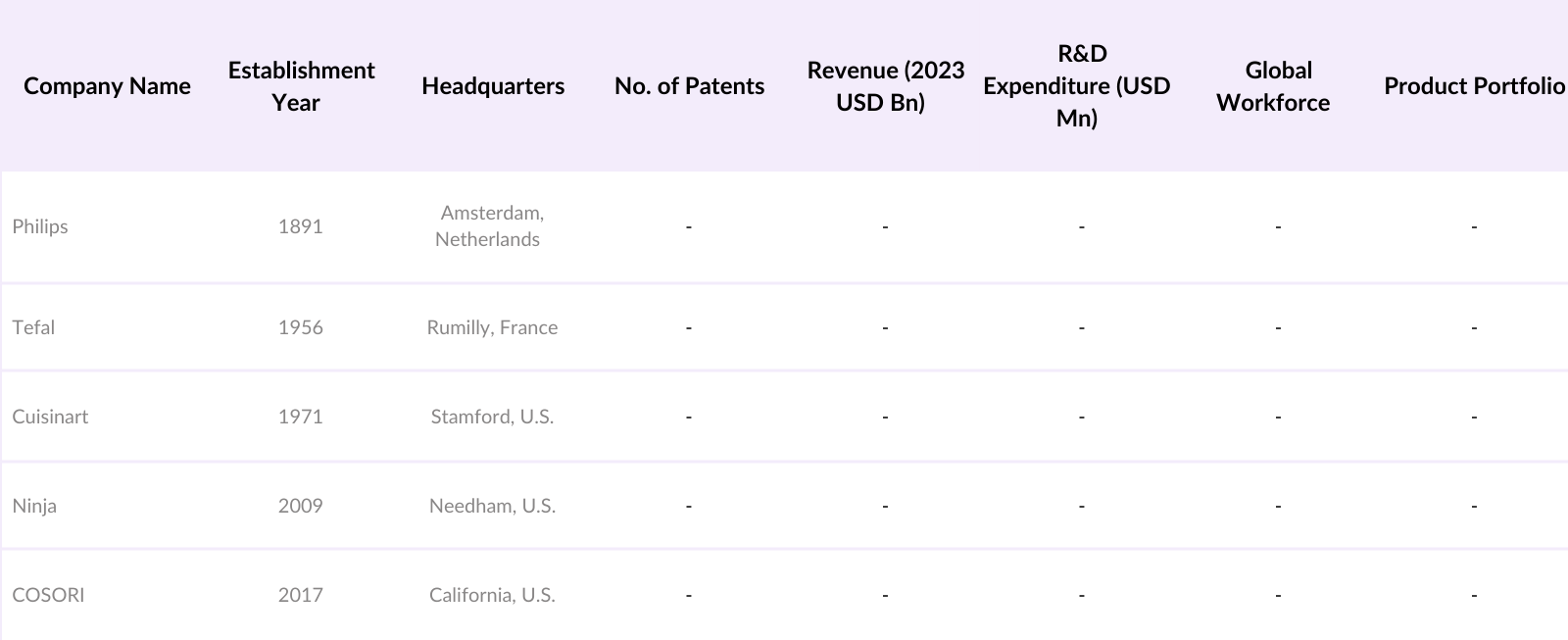Click the Cuisinart company name
This screenshot has height=640, width=1568.
click(x=50, y=417)
